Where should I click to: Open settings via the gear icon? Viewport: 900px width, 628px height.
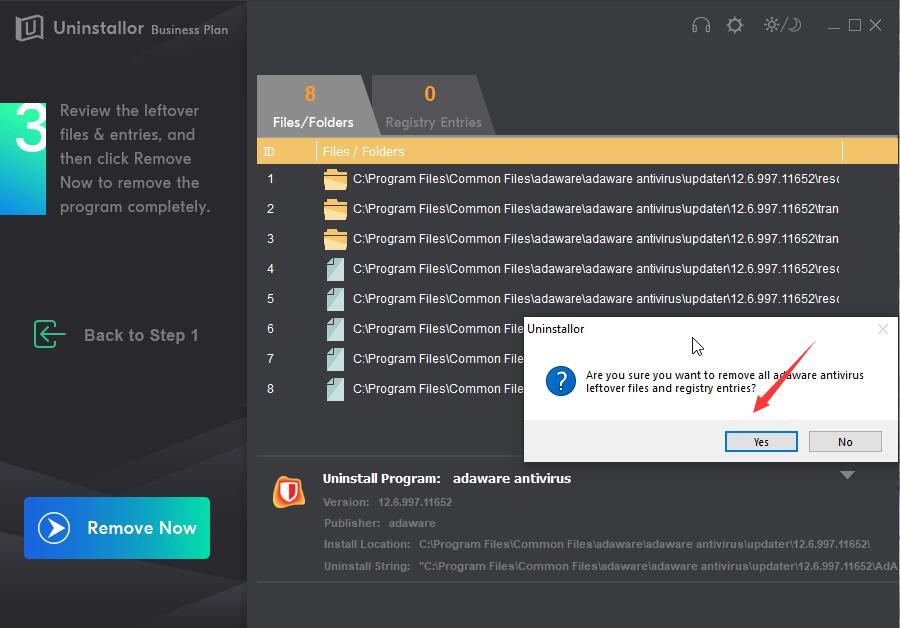(x=735, y=25)
